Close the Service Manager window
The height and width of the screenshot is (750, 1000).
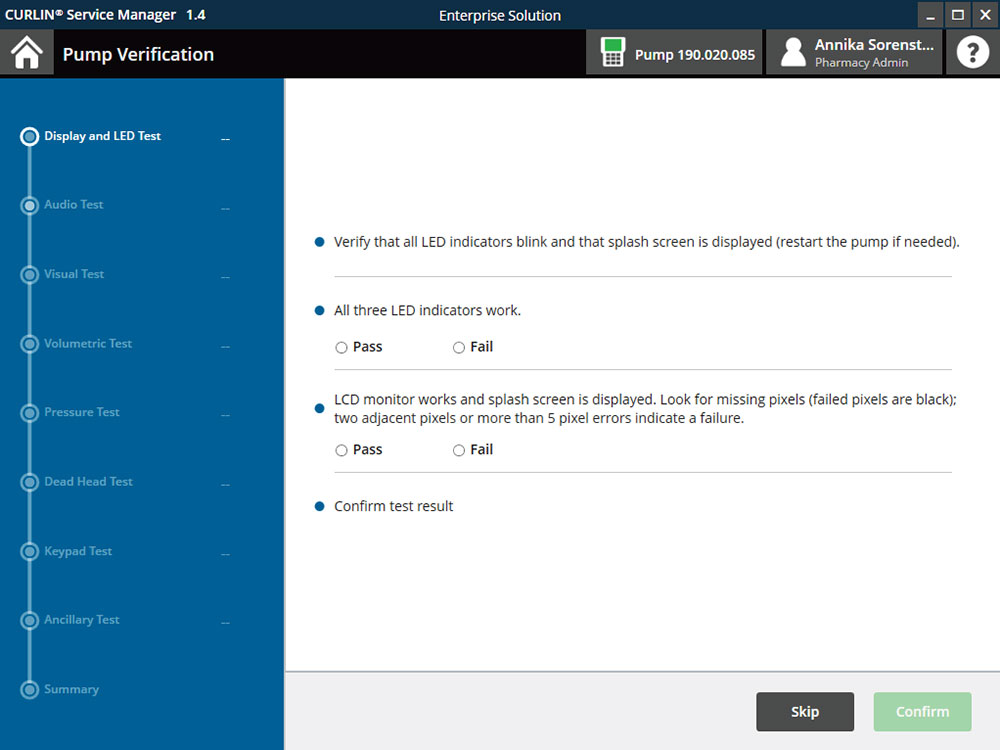point(985,15)
